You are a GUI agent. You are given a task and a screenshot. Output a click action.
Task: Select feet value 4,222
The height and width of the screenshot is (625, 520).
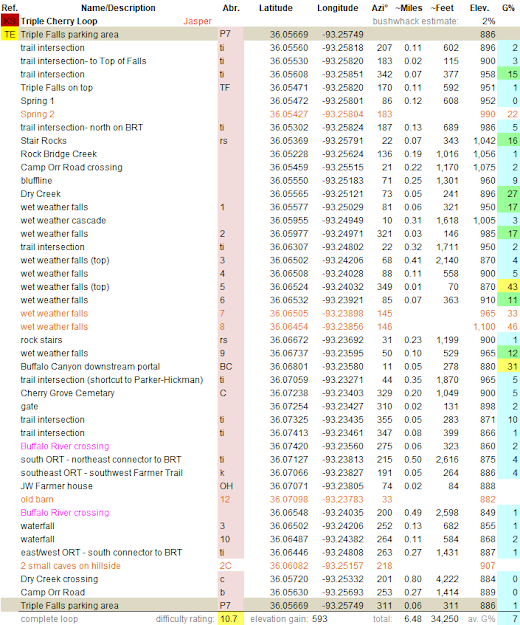pyautogui.click(x=447, y=579)
